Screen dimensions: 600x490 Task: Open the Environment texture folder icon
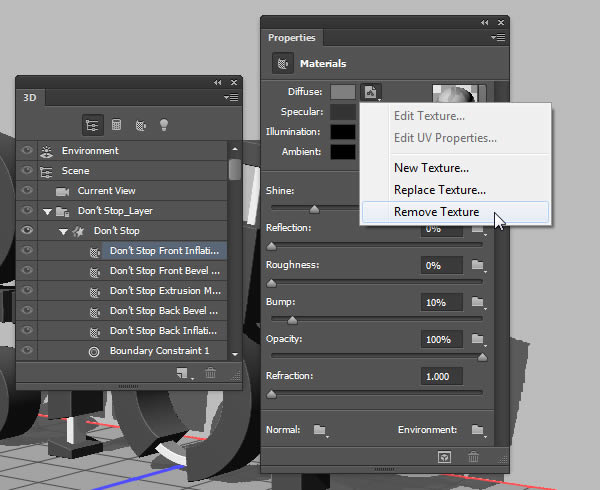coord(478,430)
